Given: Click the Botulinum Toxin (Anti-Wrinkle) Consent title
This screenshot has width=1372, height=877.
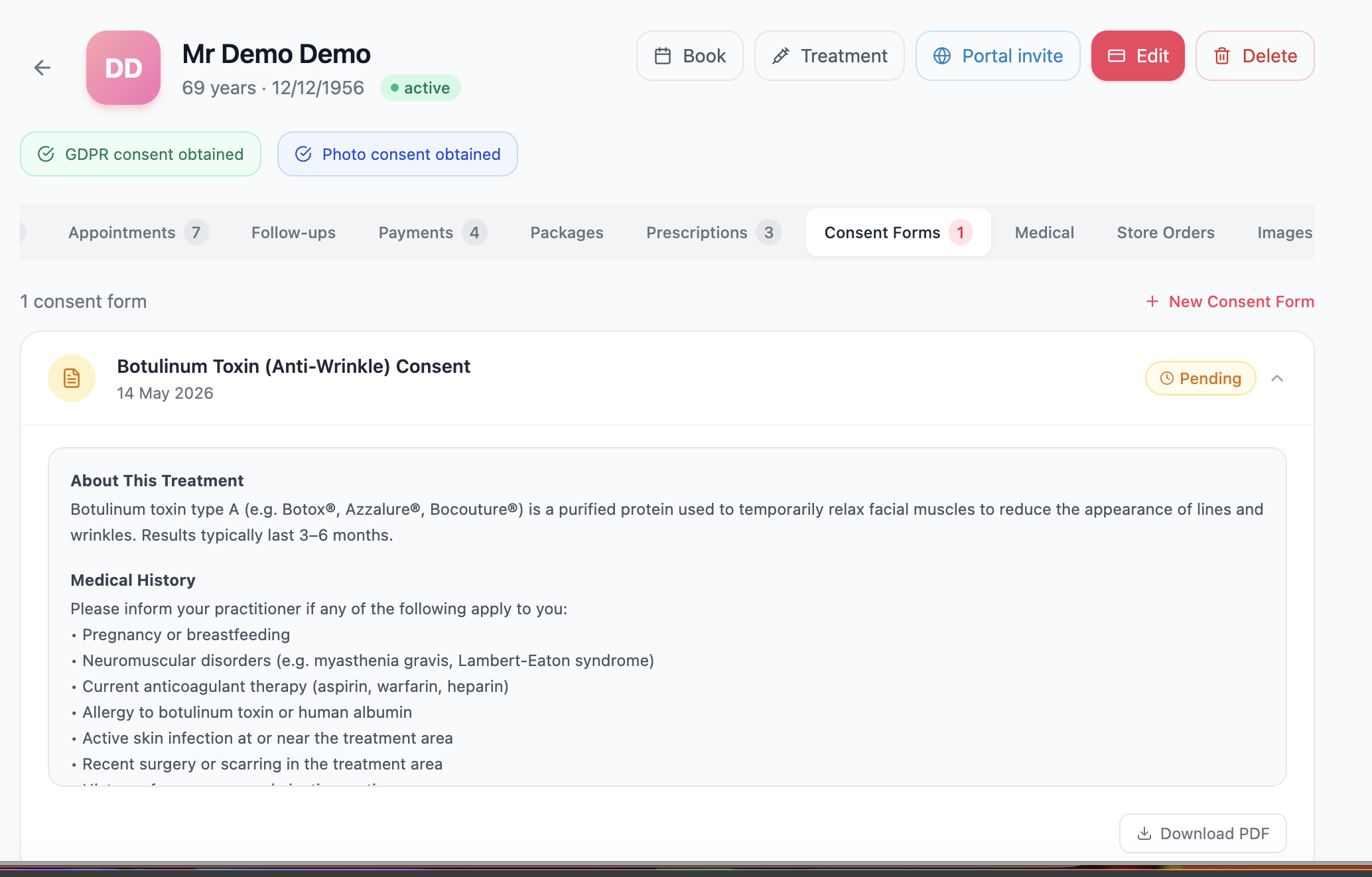Looking at the screenshot, I should click(x=293, y=366).
